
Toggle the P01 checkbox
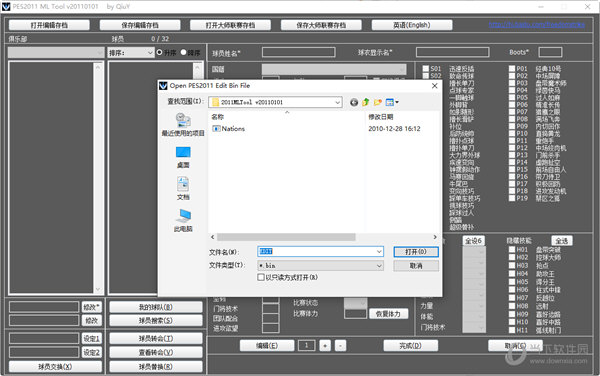tap(512, 69)
